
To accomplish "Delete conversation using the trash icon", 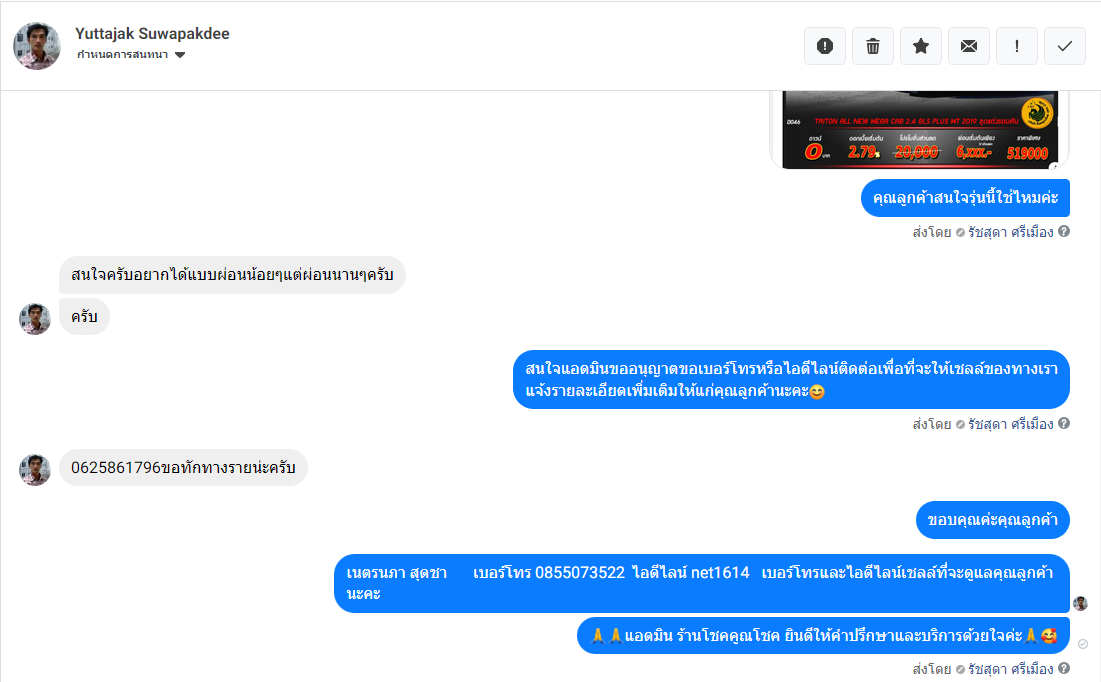I will click(x=873, y=46).
